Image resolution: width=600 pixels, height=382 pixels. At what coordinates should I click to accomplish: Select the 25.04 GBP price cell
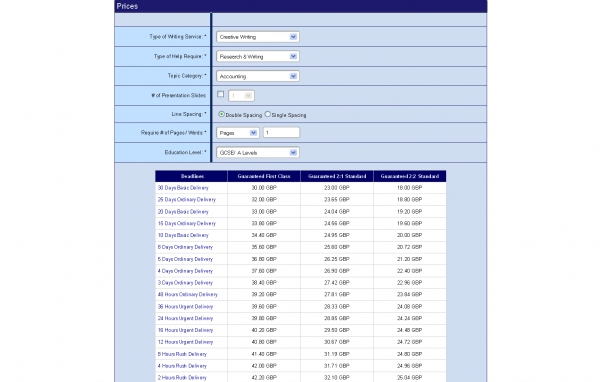[x=409, y=378]
